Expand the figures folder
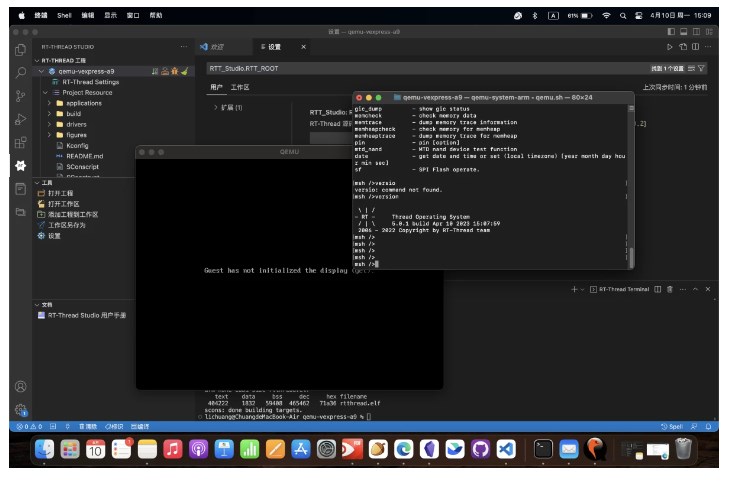Image resolution: width=730 pixels, height=482 pixels. point(49,135)
